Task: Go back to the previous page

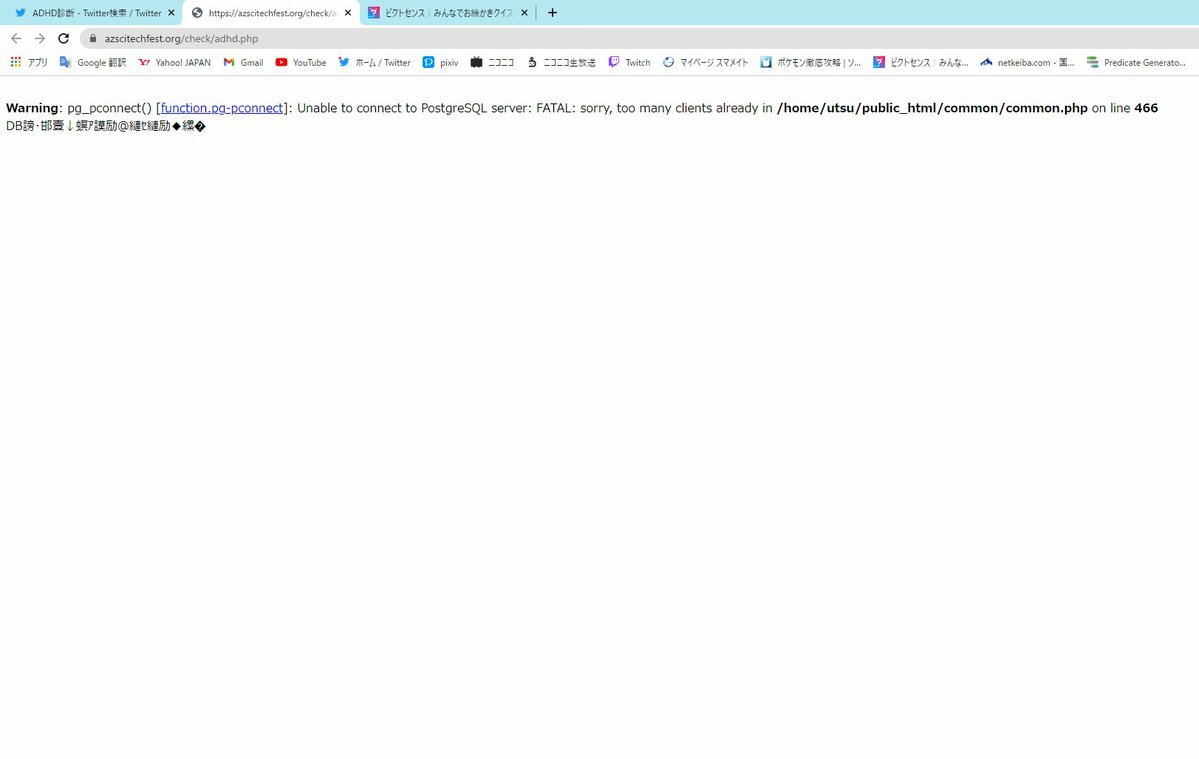Action: 16,38
